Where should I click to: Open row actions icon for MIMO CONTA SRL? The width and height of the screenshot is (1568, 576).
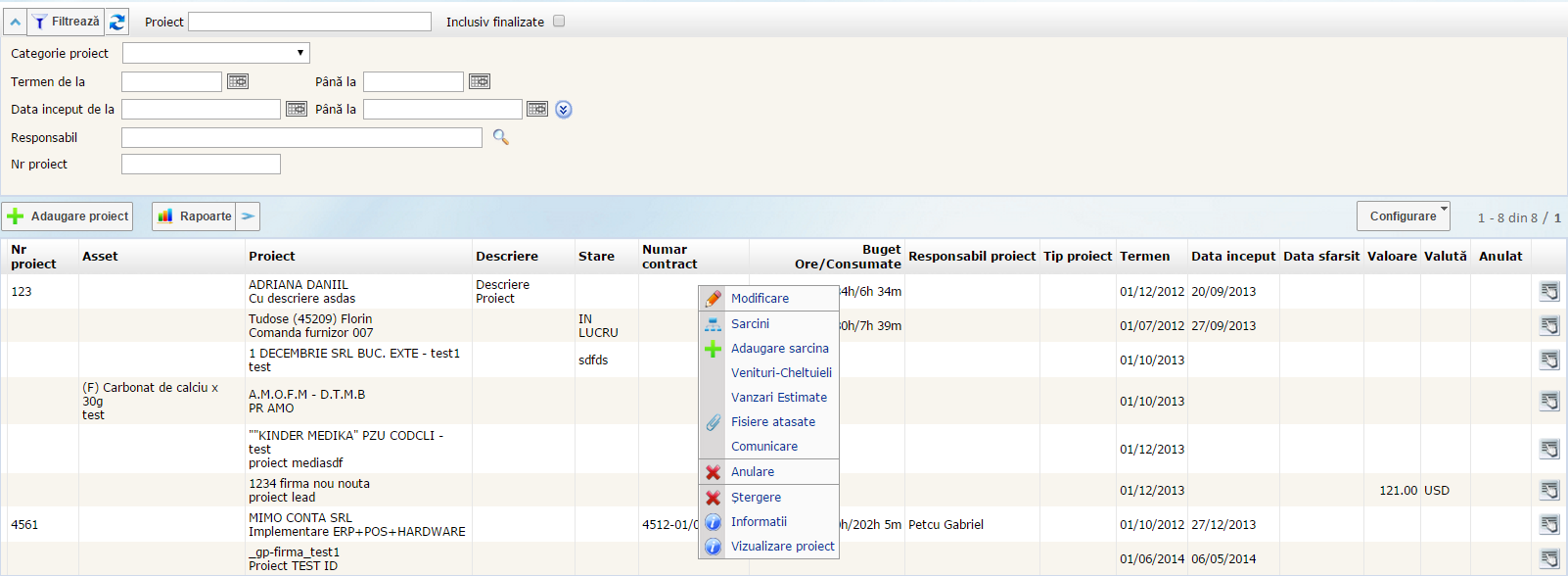1549,524
